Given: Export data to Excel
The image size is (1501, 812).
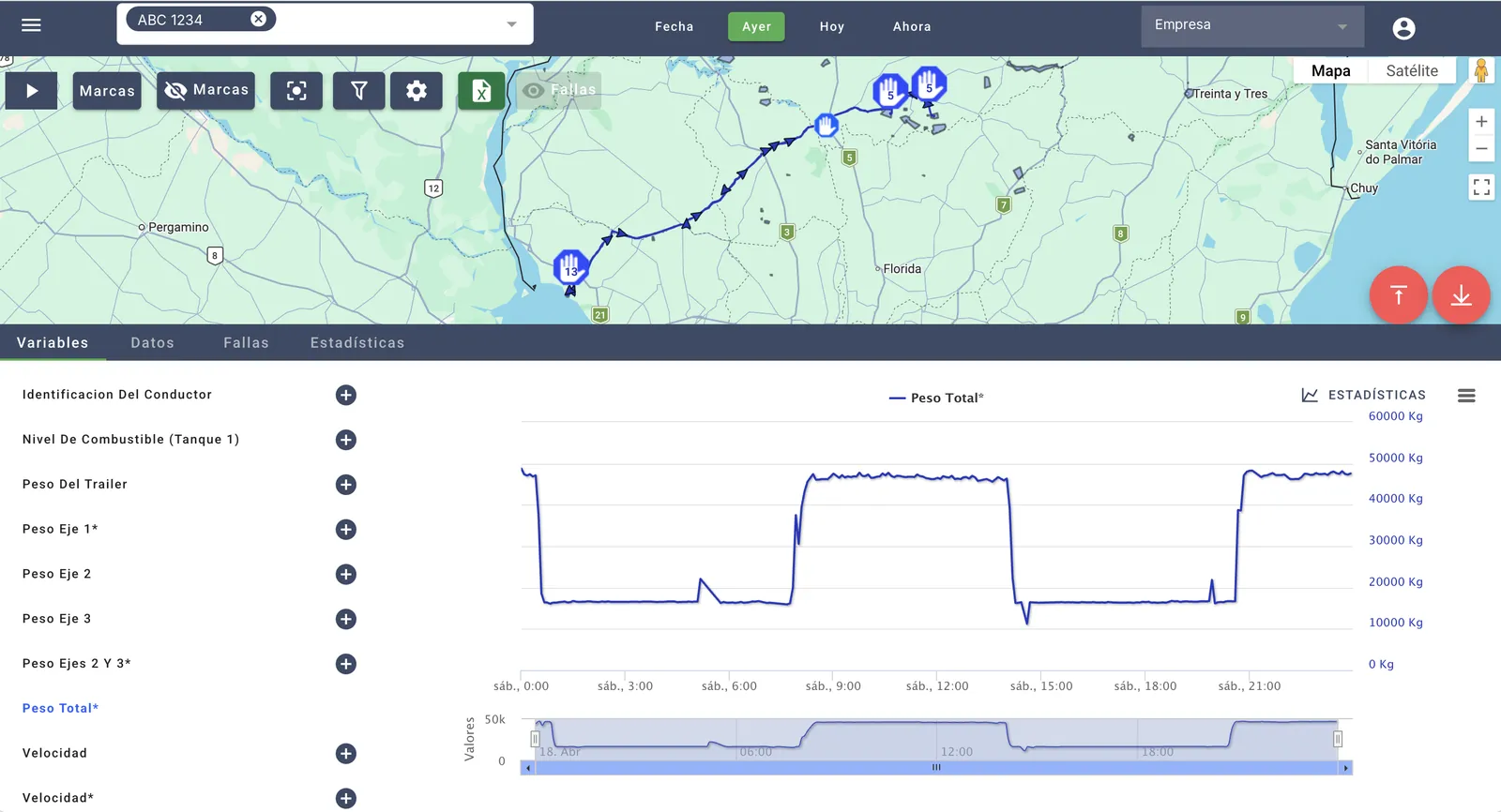Looking at the screenshot, I should (481, 91).
